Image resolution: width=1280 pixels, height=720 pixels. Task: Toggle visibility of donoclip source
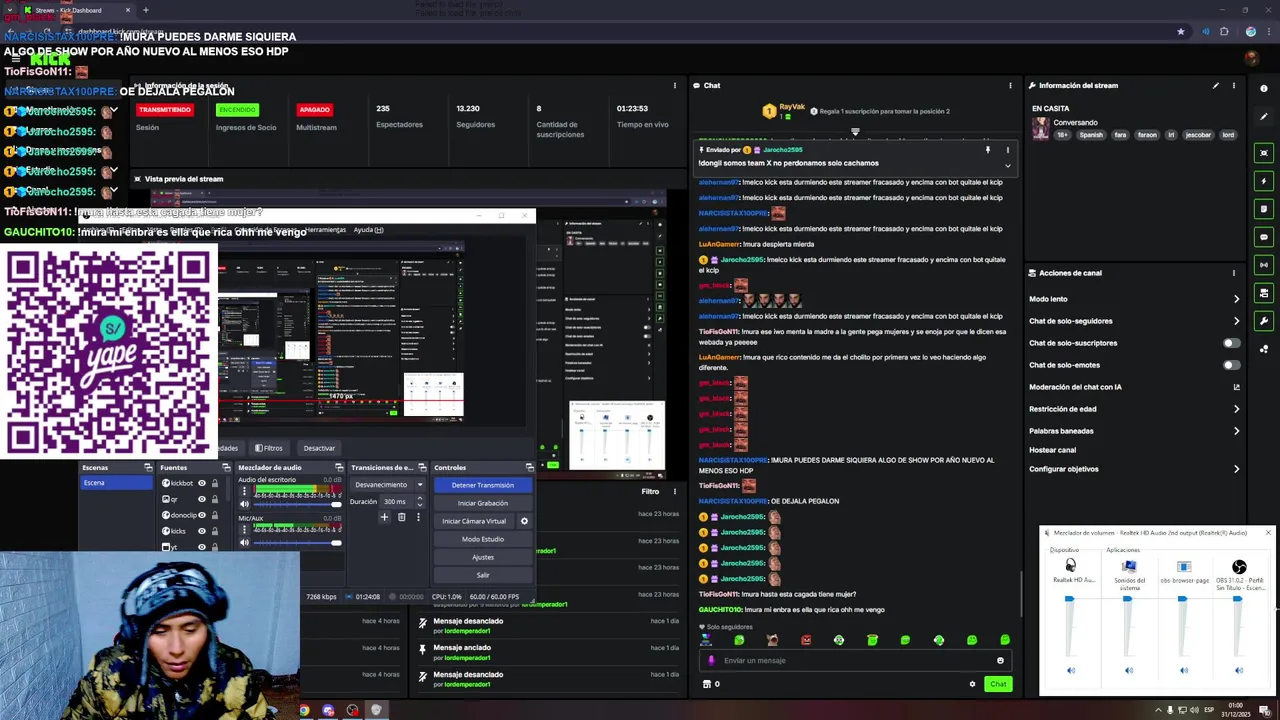coord(202,515)
